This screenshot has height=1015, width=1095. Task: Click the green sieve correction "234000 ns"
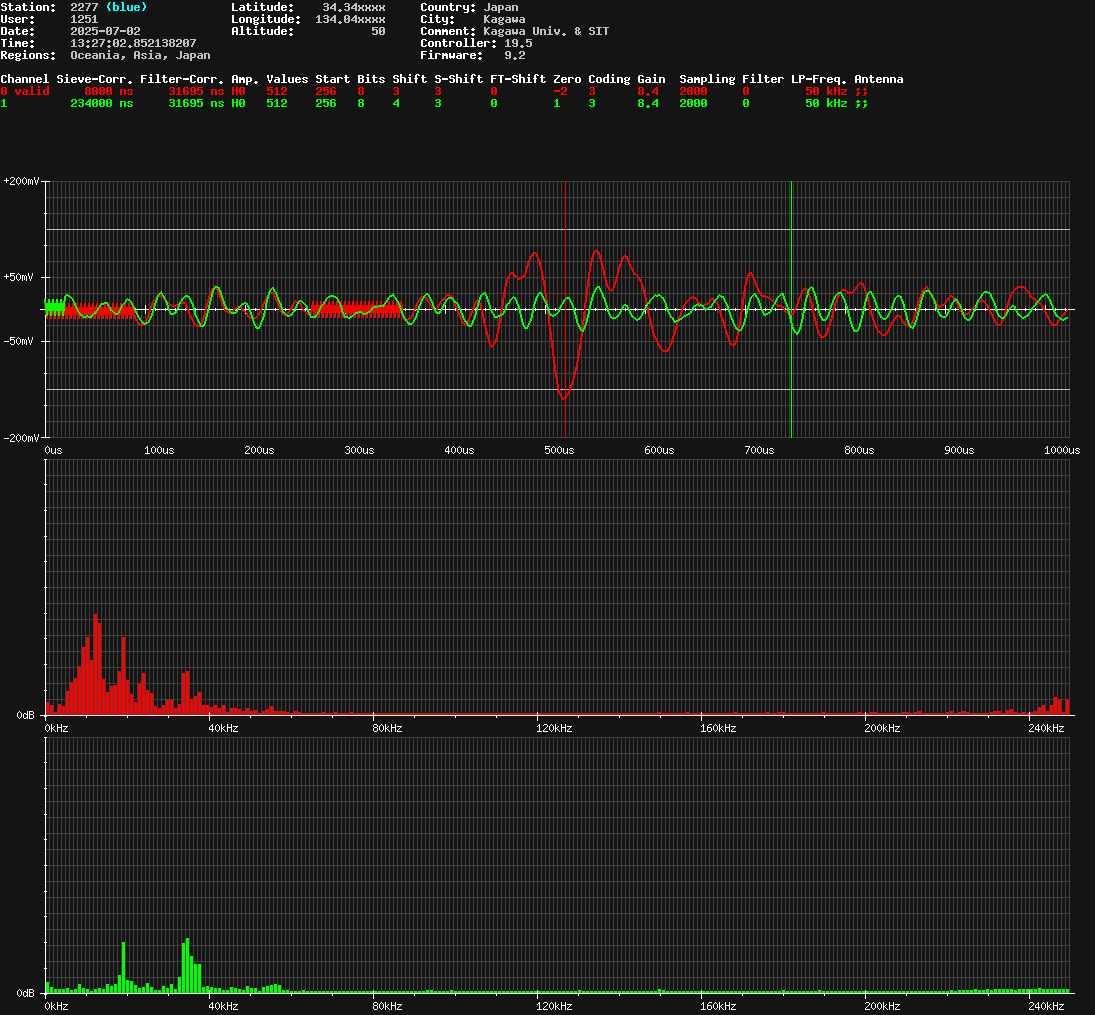(101, 103)
